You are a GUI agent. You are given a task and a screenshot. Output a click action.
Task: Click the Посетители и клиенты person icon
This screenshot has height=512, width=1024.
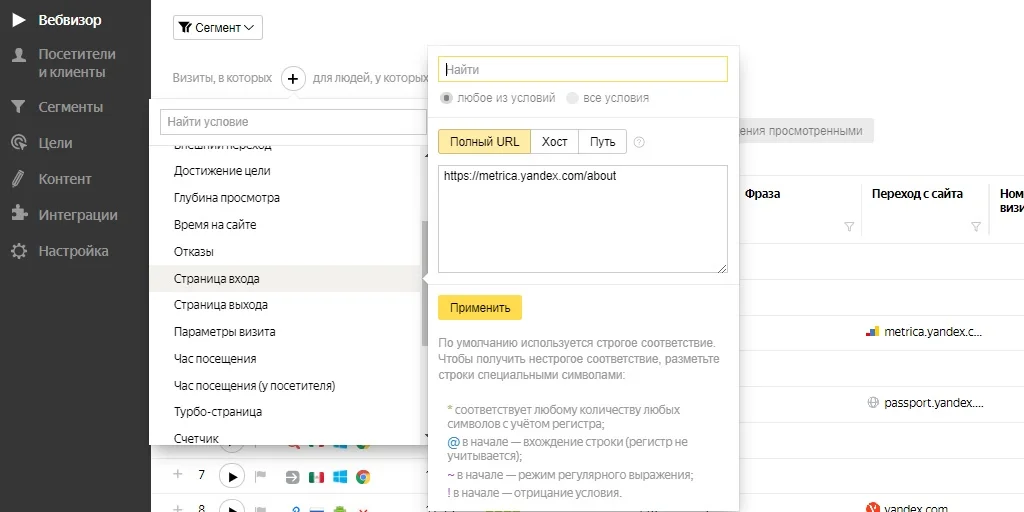tap(19, 55)
